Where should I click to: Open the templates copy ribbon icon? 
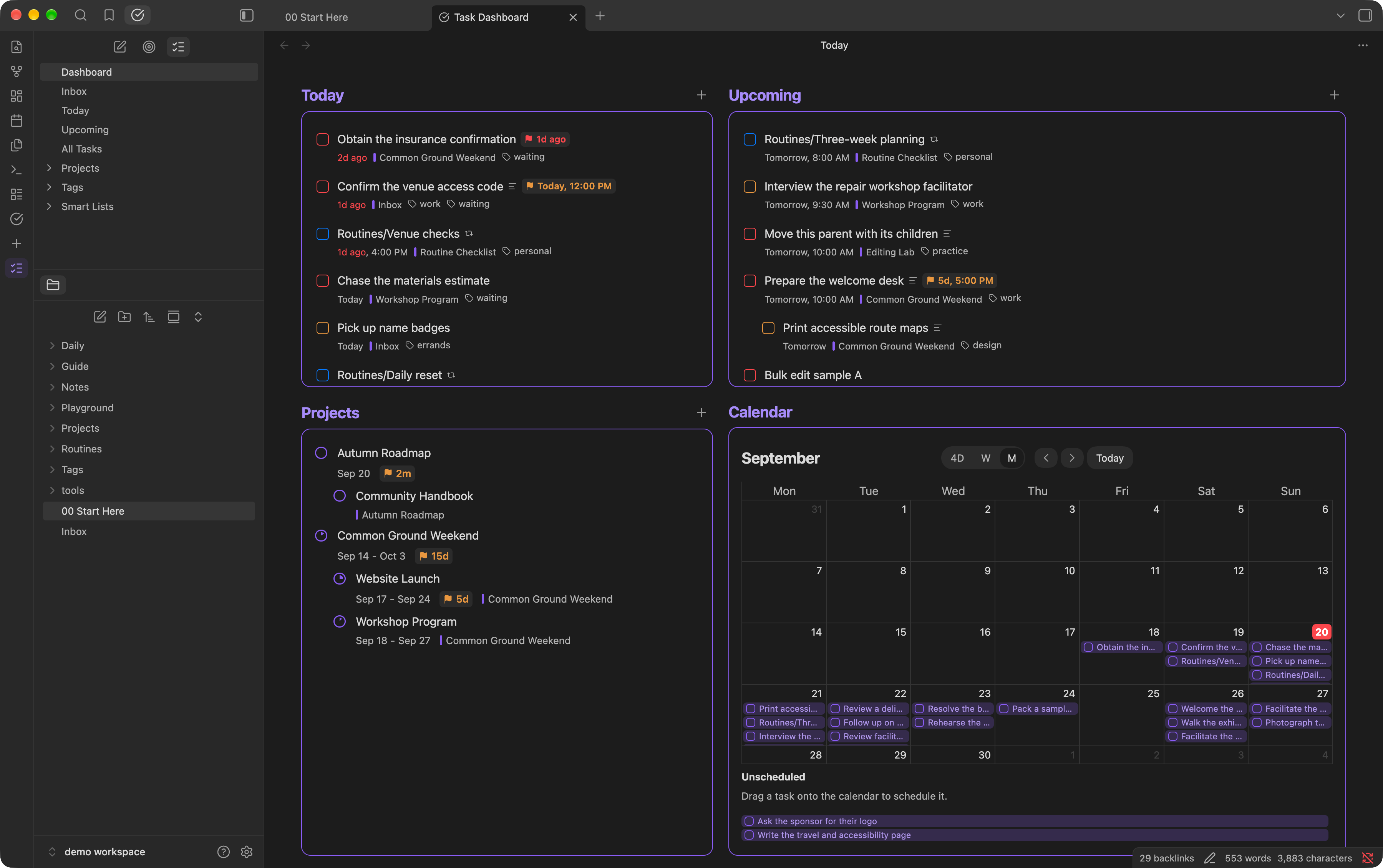click(x=17, y=145)
